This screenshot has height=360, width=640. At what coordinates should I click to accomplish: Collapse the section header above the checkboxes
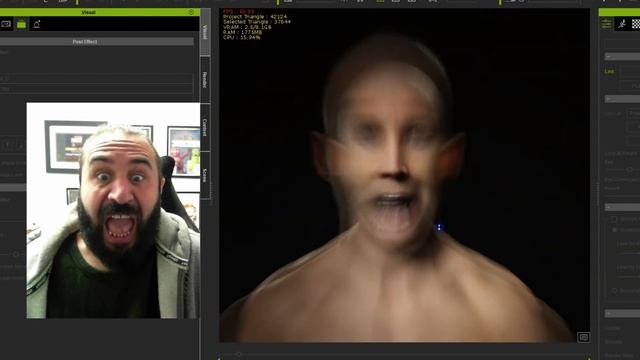622,207
